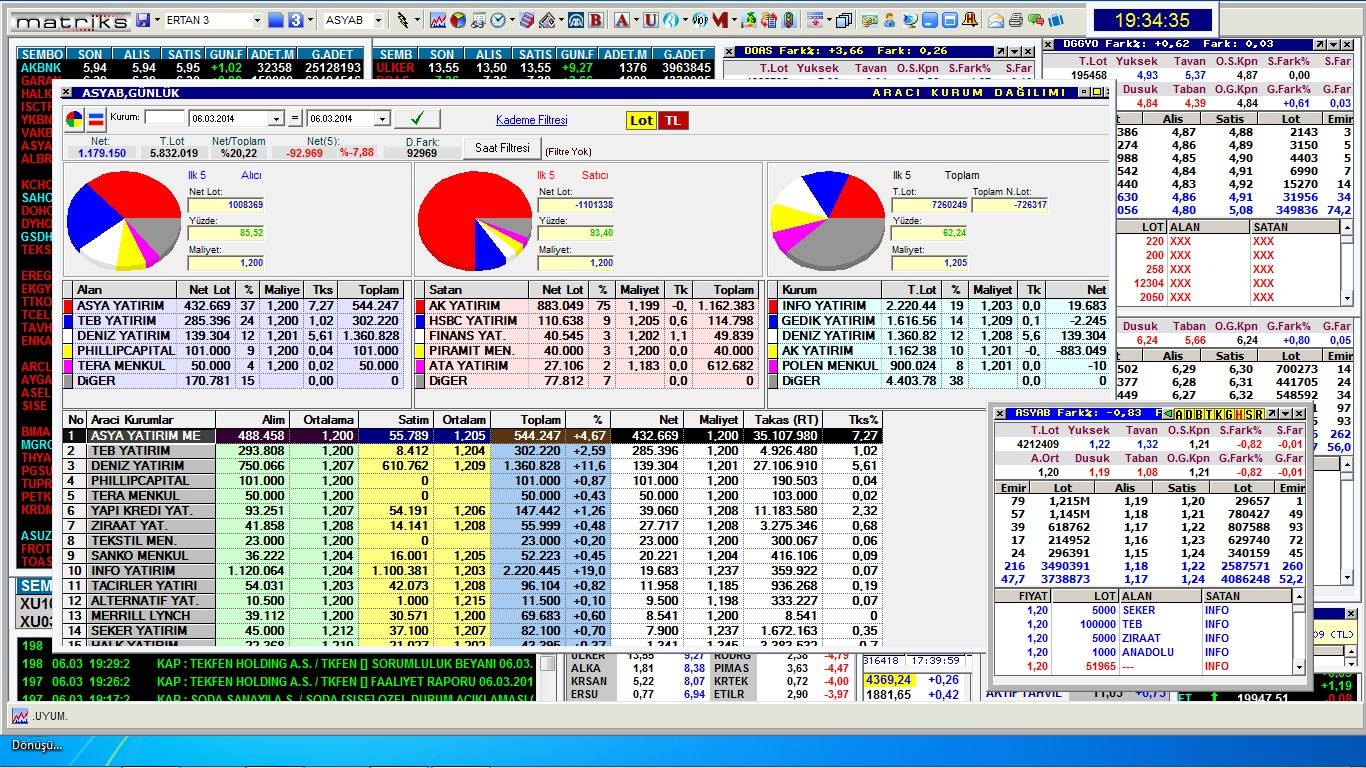Switch values to Lot mode
1366x768 pixels.
pyautogui.click(x=641, y=120)
